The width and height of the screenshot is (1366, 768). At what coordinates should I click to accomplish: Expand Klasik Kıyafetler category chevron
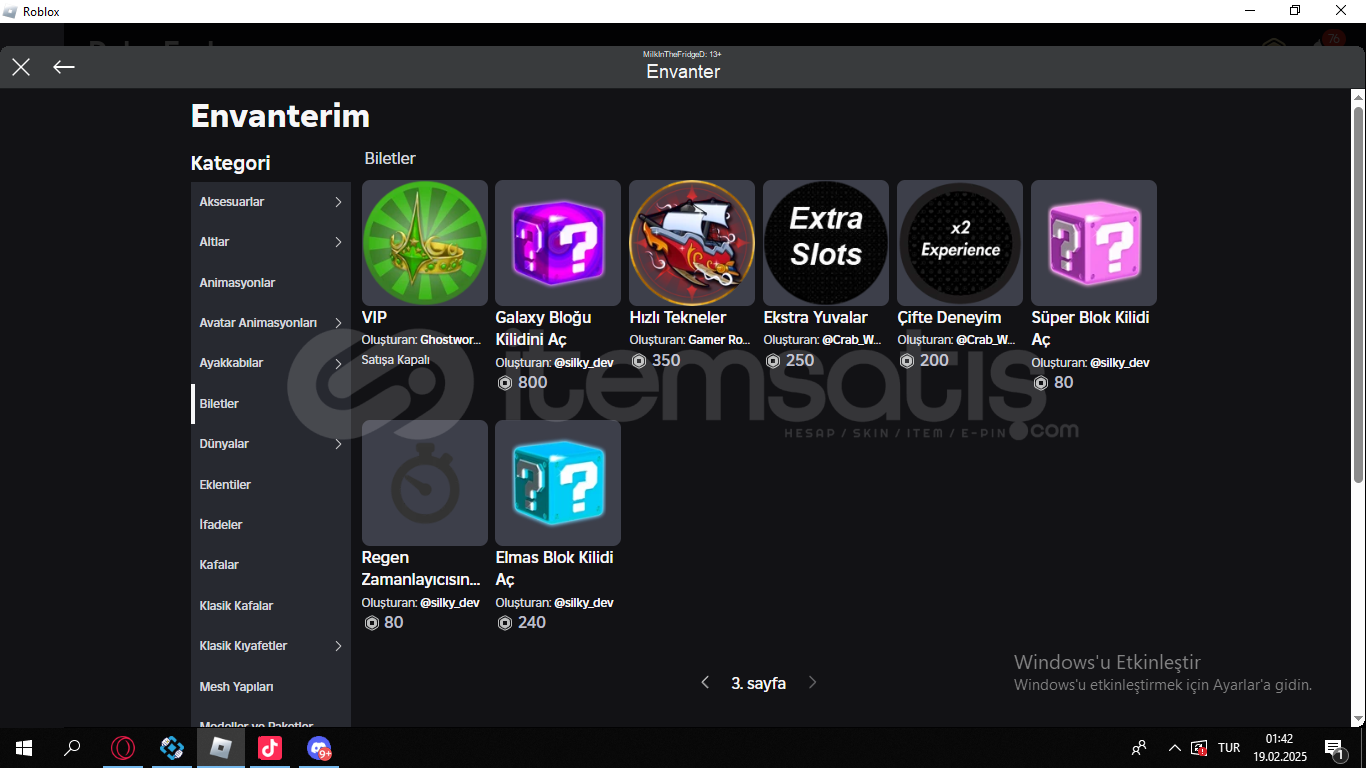pos(338,646)
